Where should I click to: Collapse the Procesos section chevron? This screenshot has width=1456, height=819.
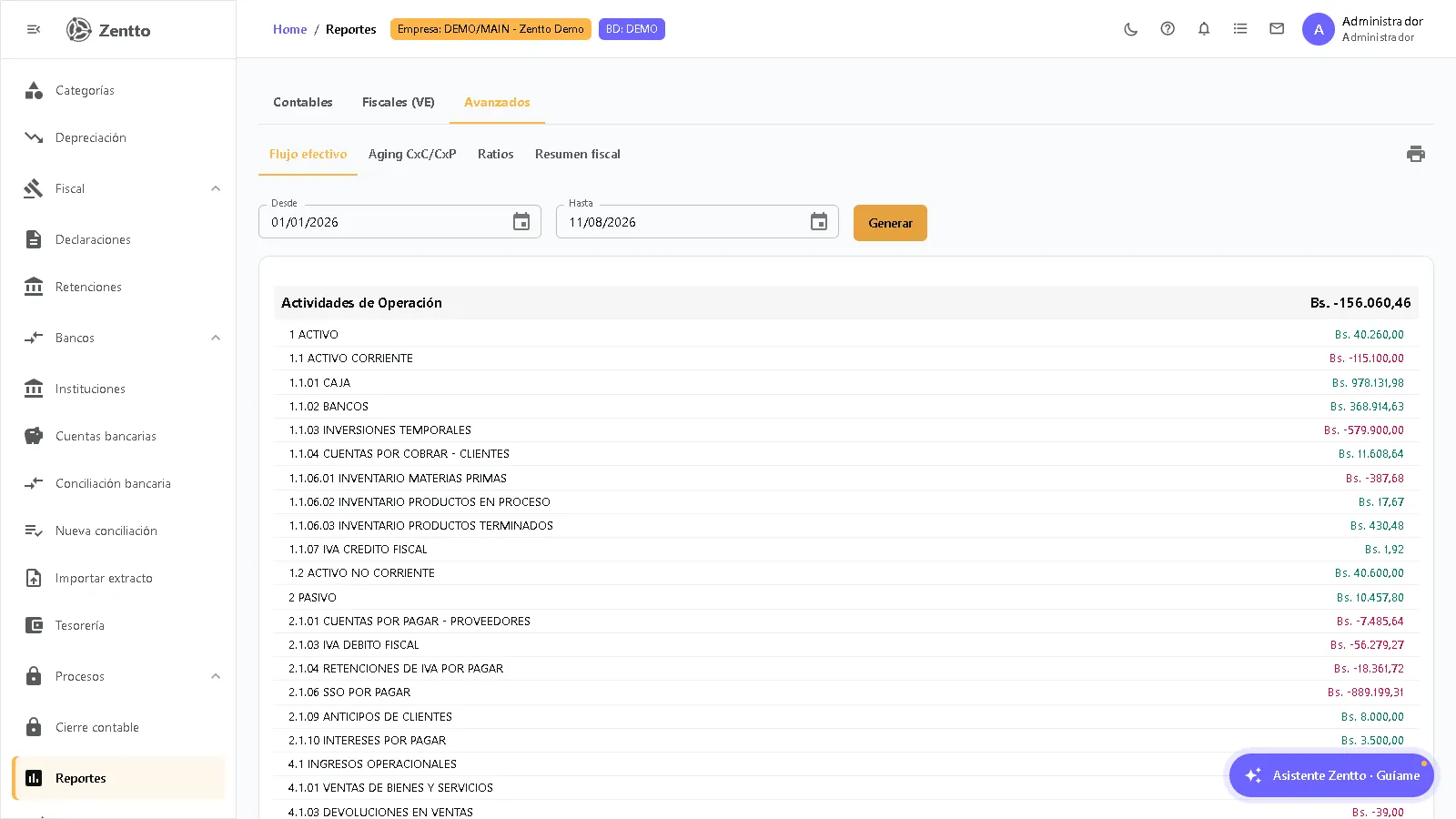click(x=216, y=676)
